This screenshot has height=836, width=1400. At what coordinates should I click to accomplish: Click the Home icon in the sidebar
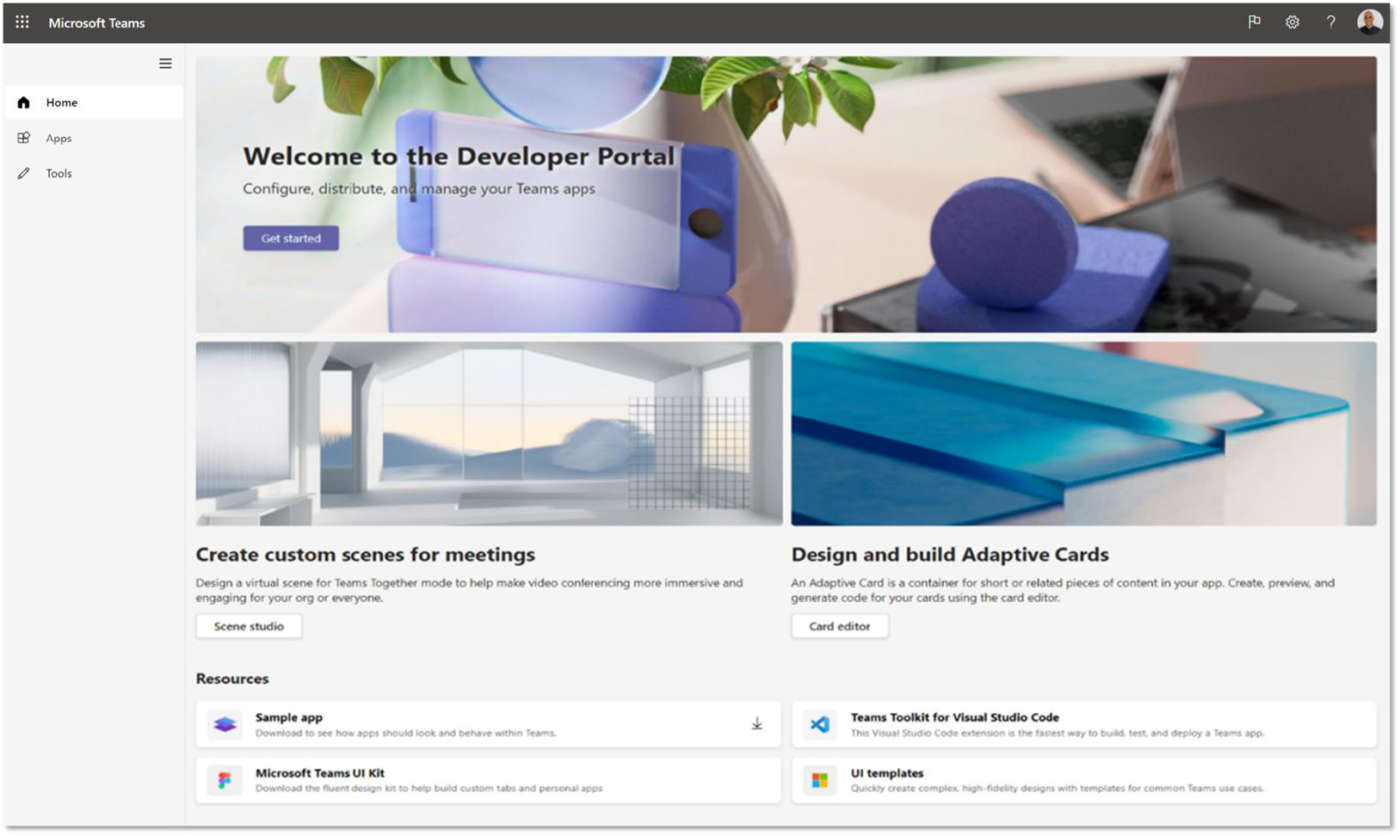(23, 101)
